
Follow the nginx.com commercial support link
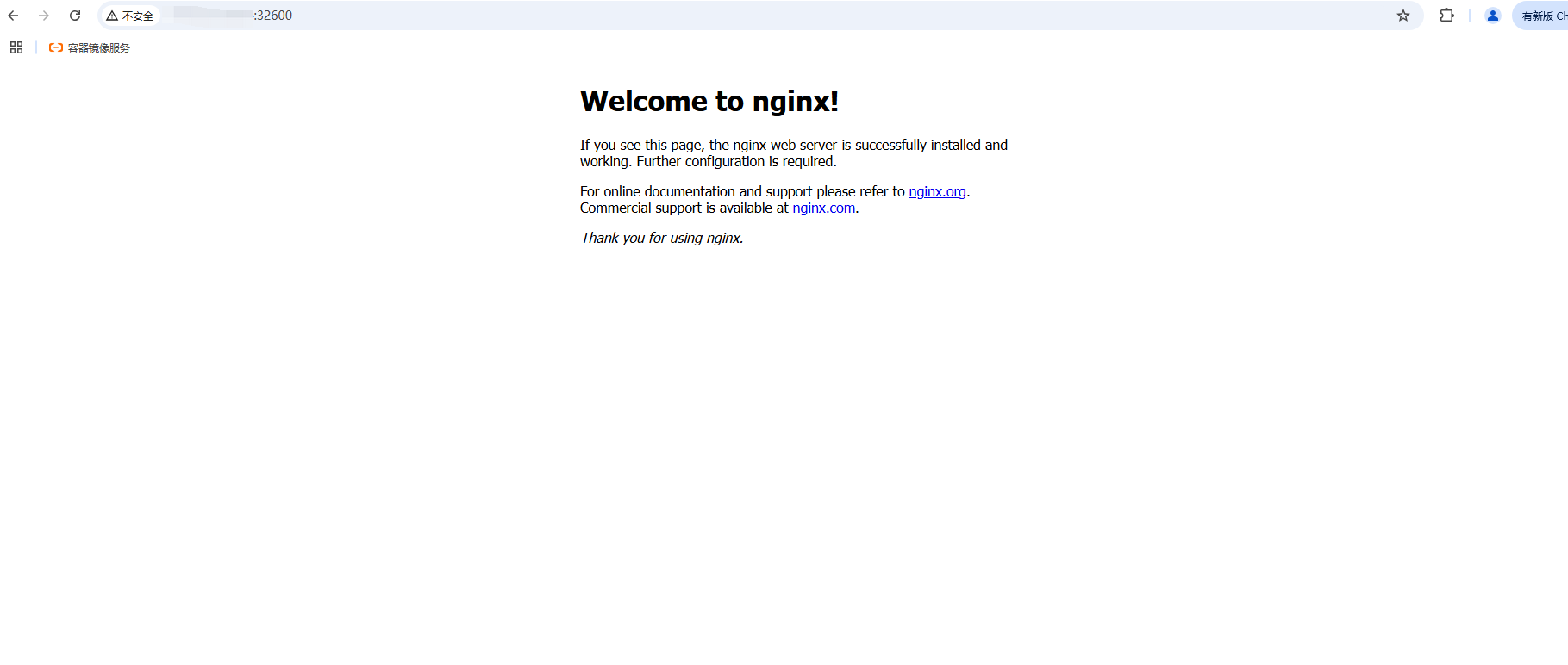[x=824, y=208]
